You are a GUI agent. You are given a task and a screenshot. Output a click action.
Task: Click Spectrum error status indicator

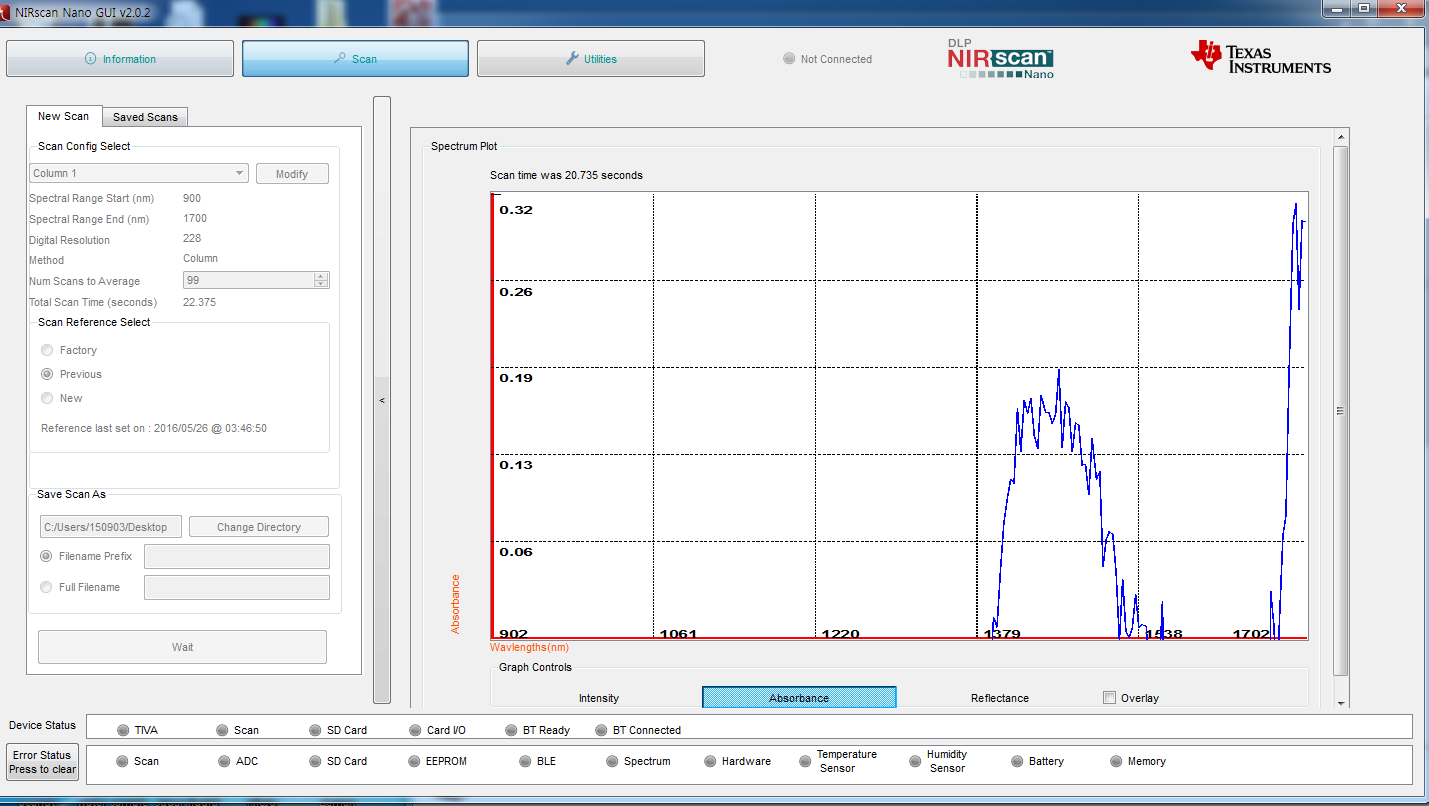(613, 761)
